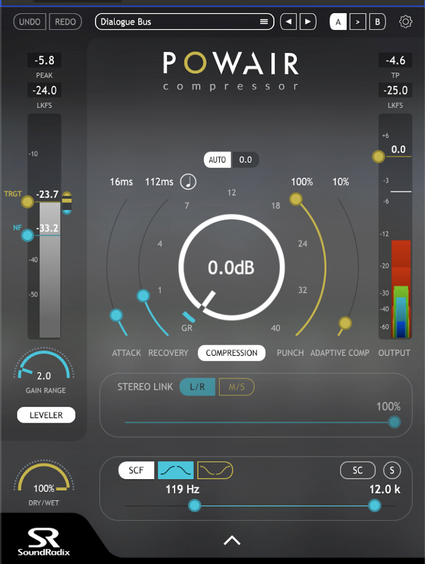This screenshot has width=425, height=564.
Task: Collapse the bottom panel with chevron
Action: click(232, 540)
